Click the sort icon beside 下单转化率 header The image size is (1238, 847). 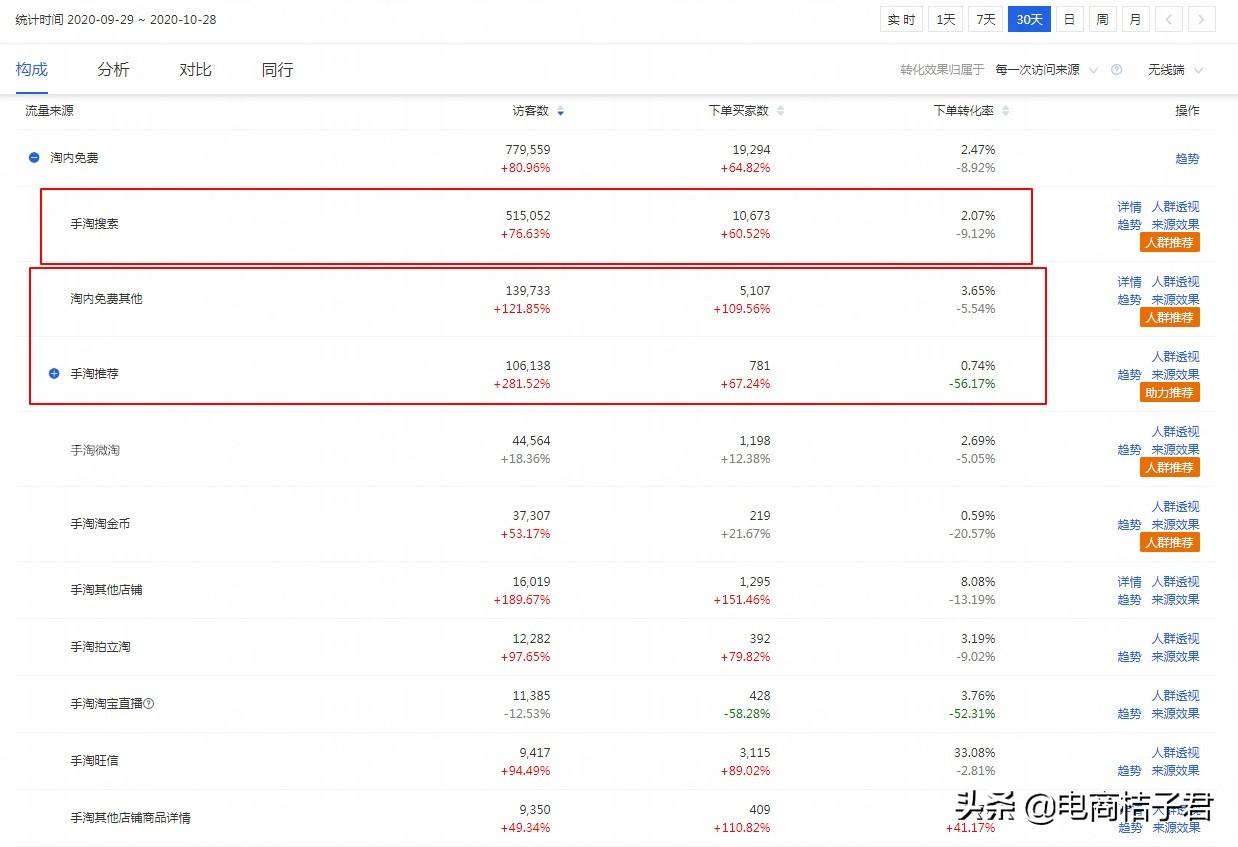[1005, 111]
